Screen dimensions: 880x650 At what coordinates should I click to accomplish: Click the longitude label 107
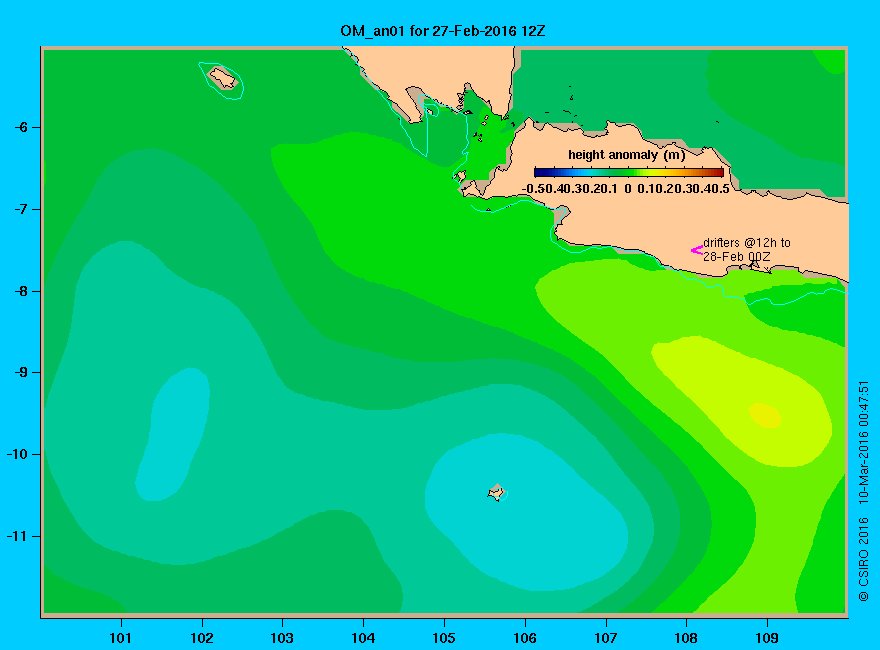coord(606,638)
